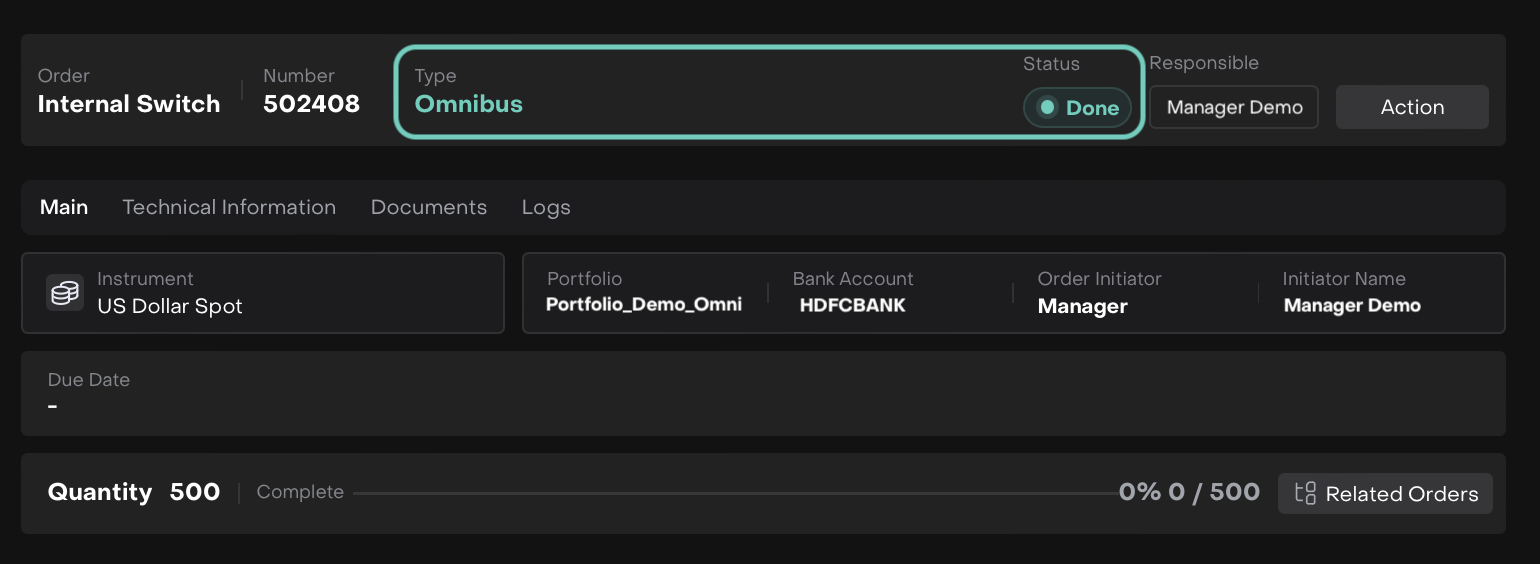
Task: Open the Technical Information tab
Action: [x=229, y=207]
